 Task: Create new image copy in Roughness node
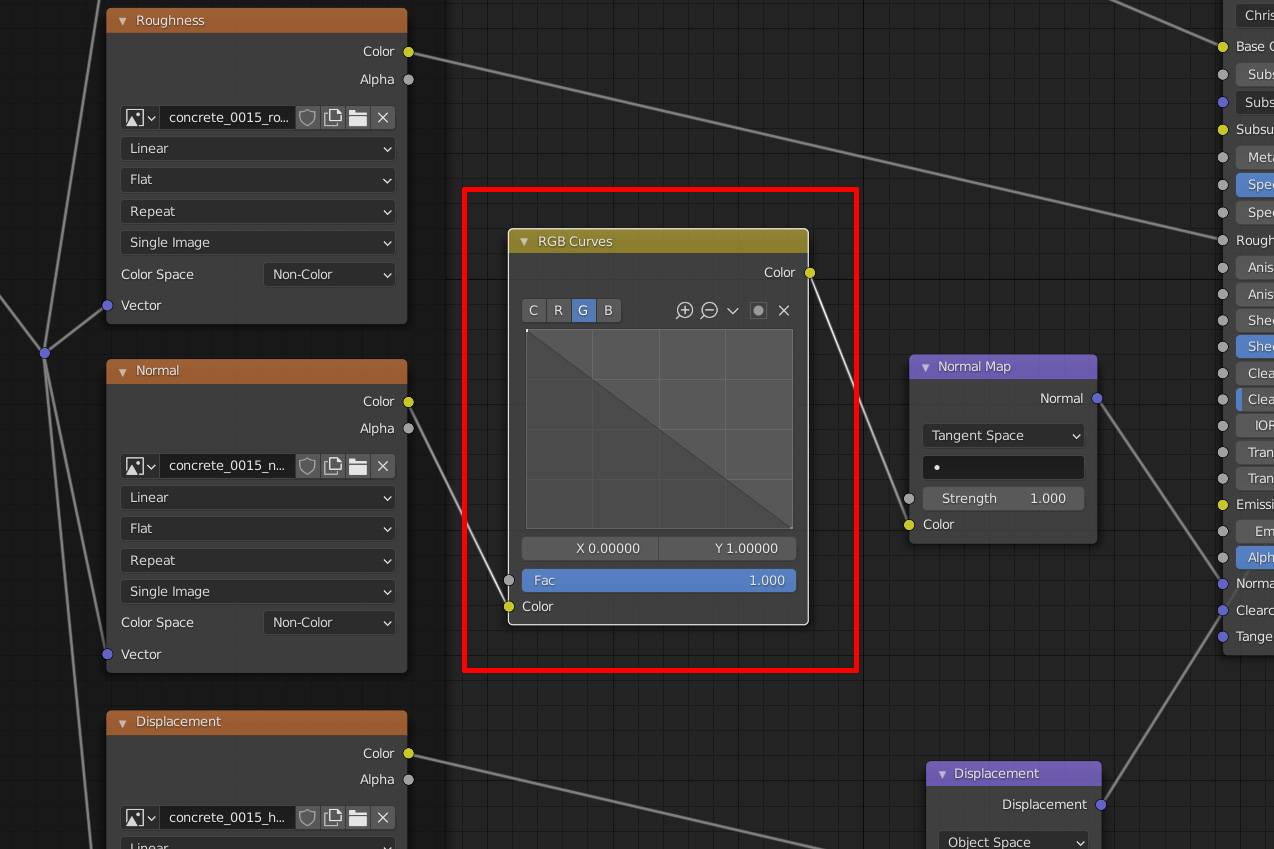click(x=333, y=118)
